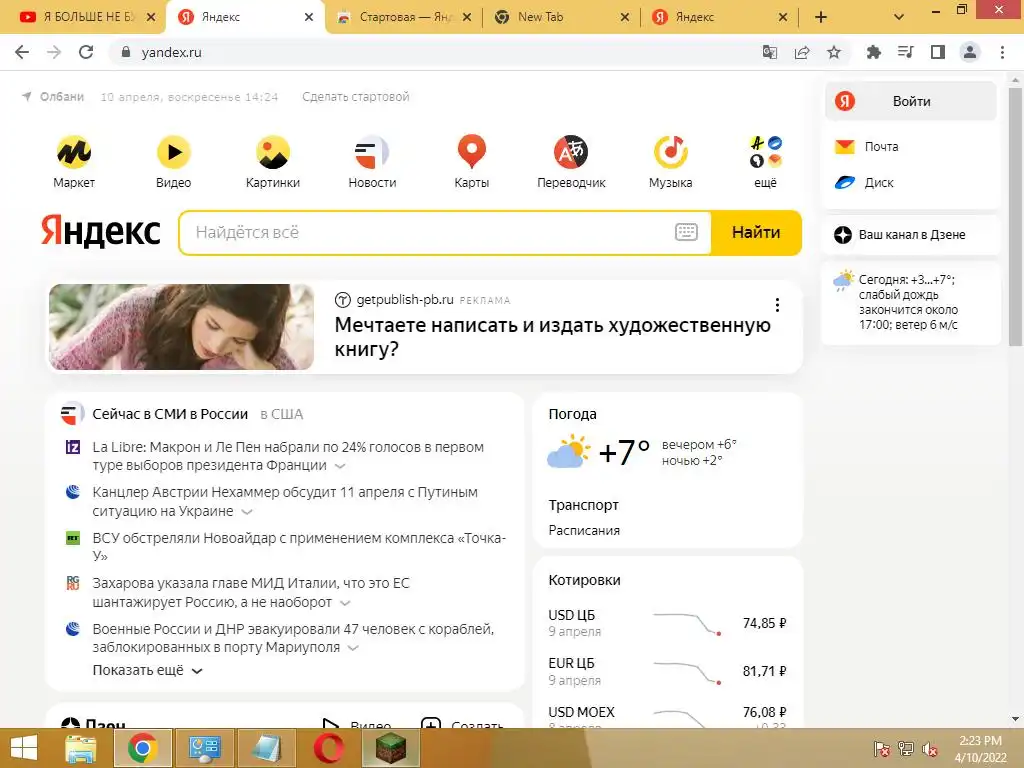This screenshot has height=768, width=1024.
Task: Reload the yandex.ru page
Action: coord(86,52)
